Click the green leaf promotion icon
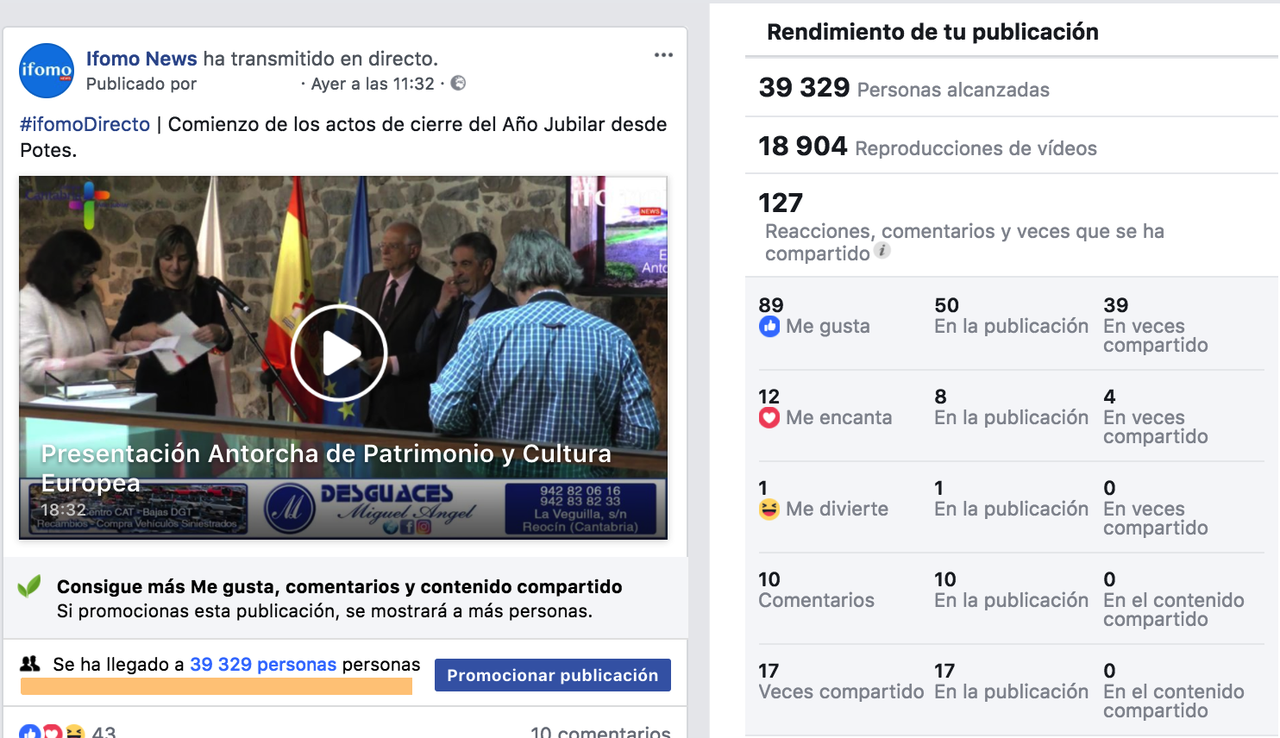1280x738 pixels. (29, 587)
